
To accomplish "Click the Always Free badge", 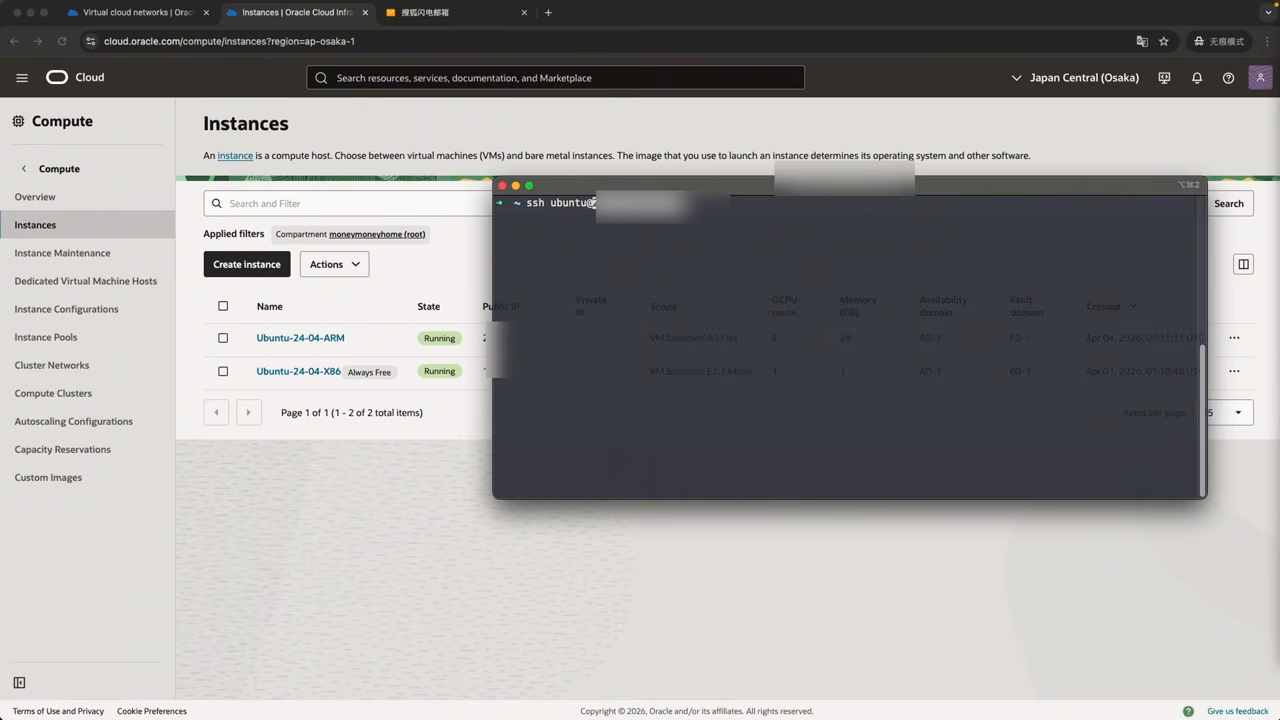I will [369, 372].
